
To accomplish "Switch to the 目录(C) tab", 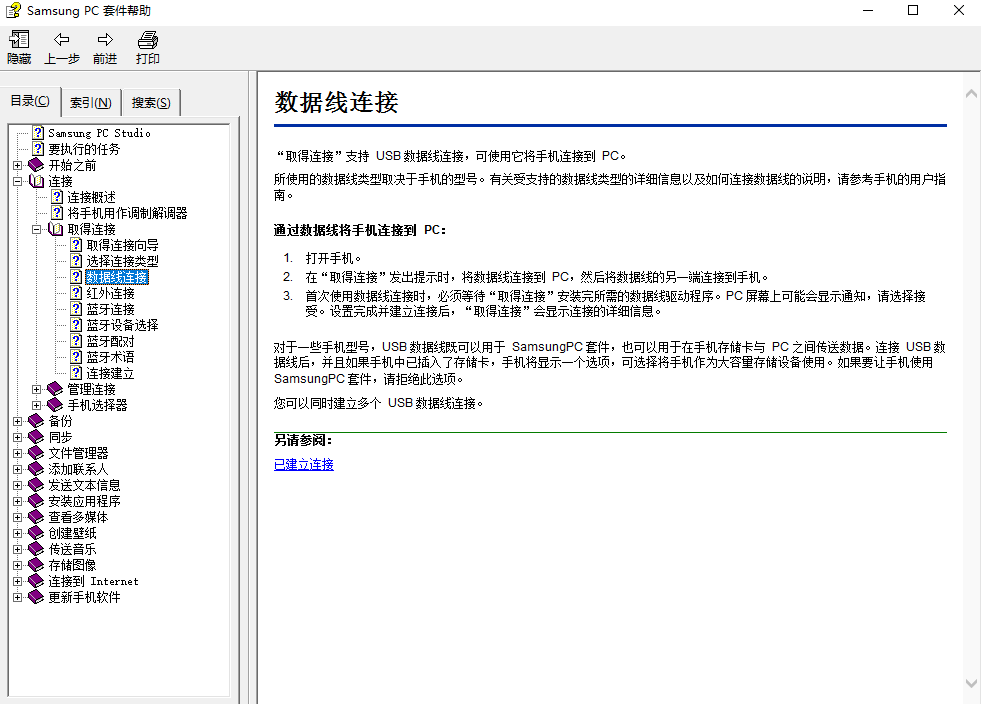I will click(x=30, y=101).
